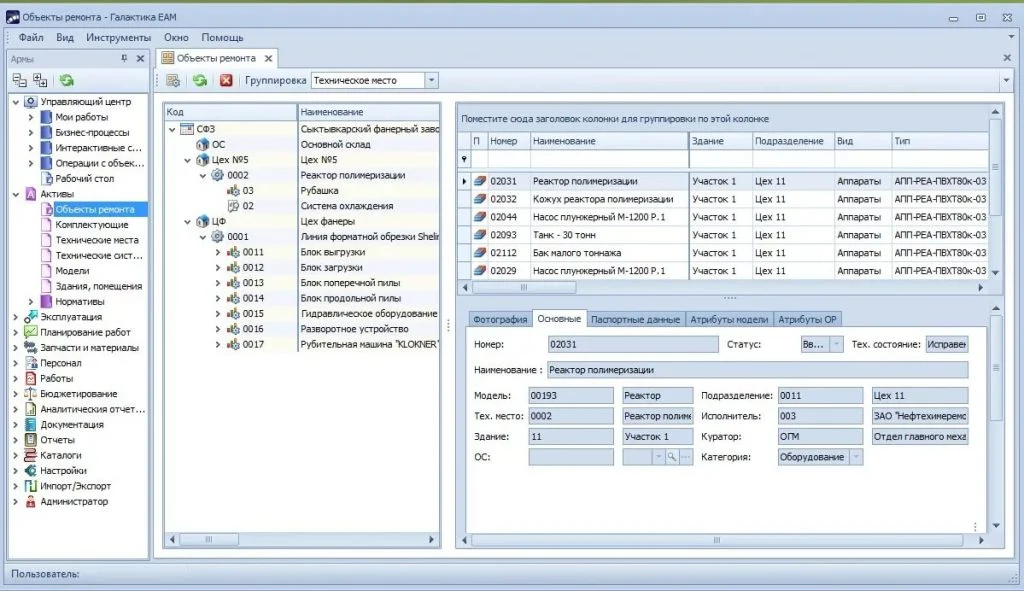
Task: Click the green refresh icon in Армы panel
Action: 67,80
